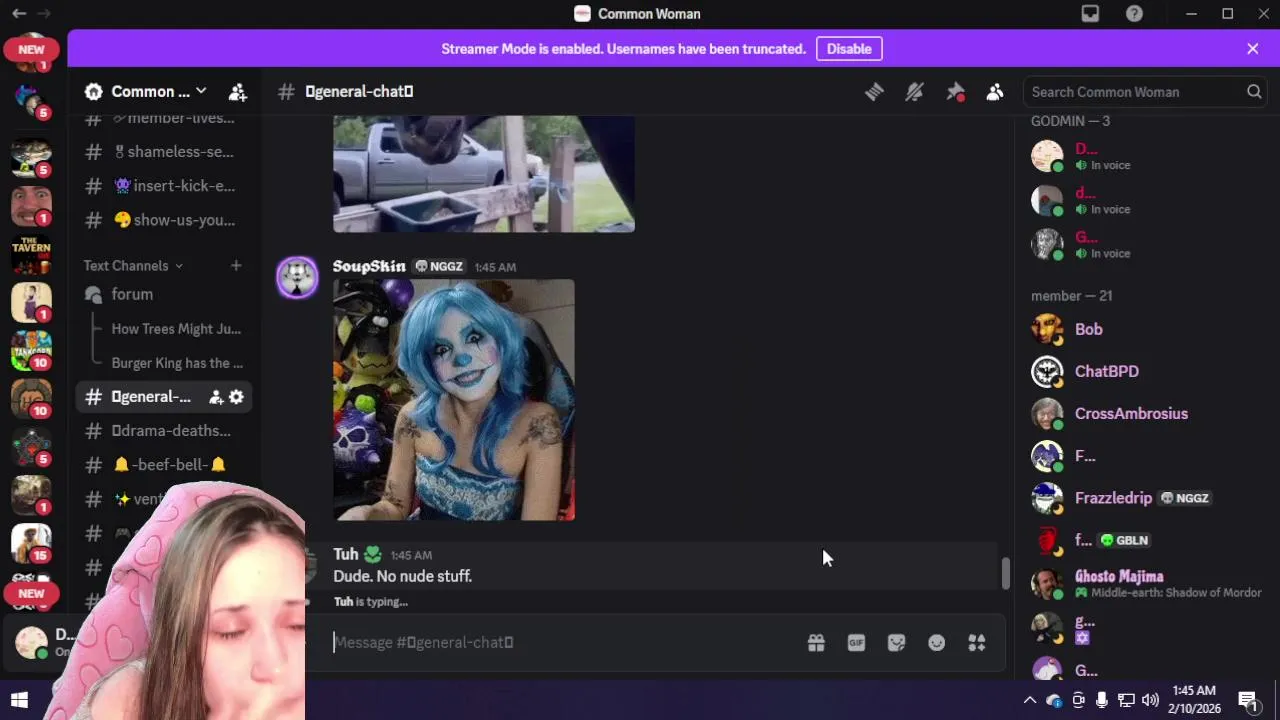The width and height of the screenshot is (1280, 720).
Task: Open the shameless-se... channel
Action: [164, 152]
